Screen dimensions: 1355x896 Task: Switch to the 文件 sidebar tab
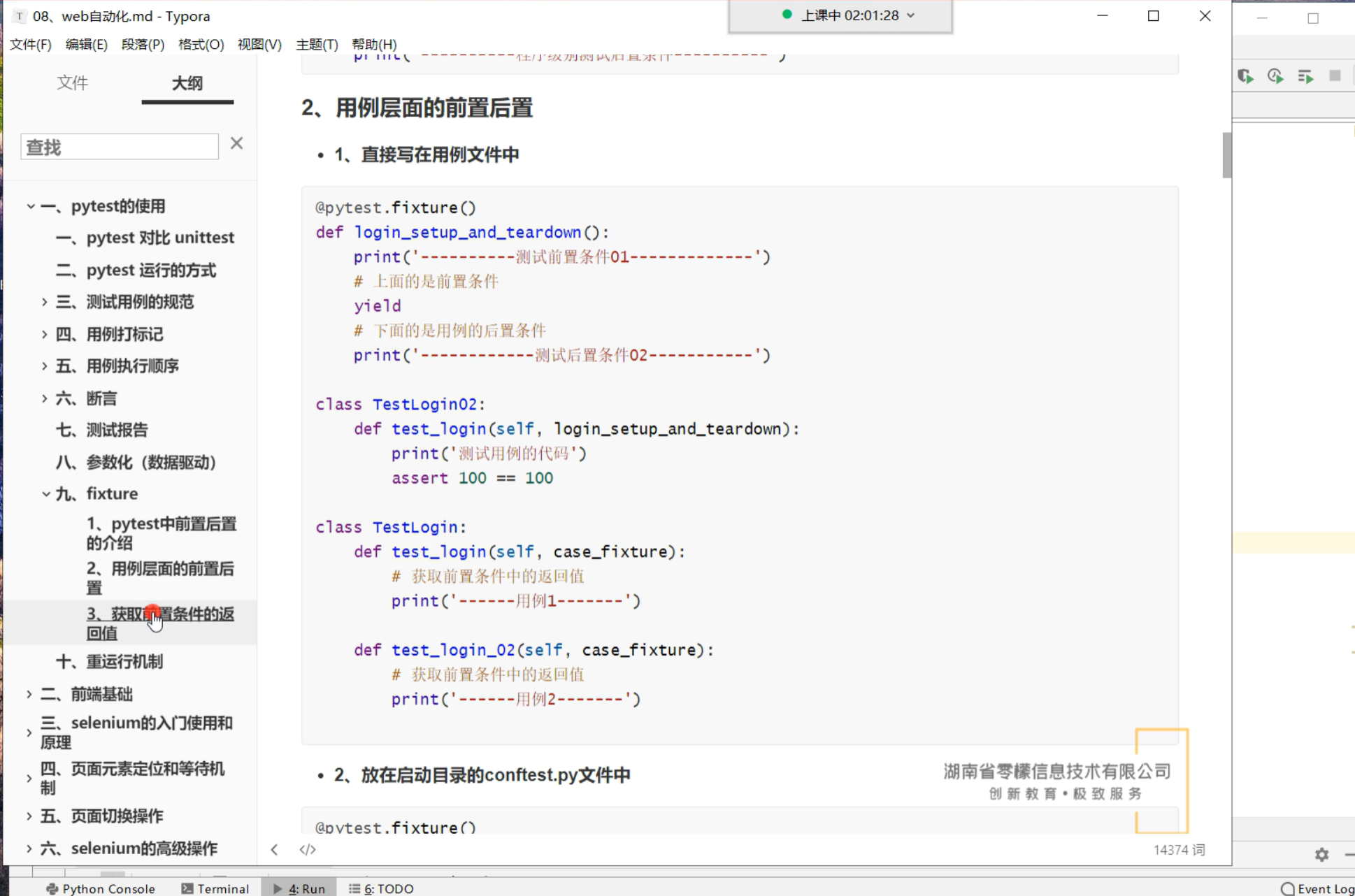[72, 83]
